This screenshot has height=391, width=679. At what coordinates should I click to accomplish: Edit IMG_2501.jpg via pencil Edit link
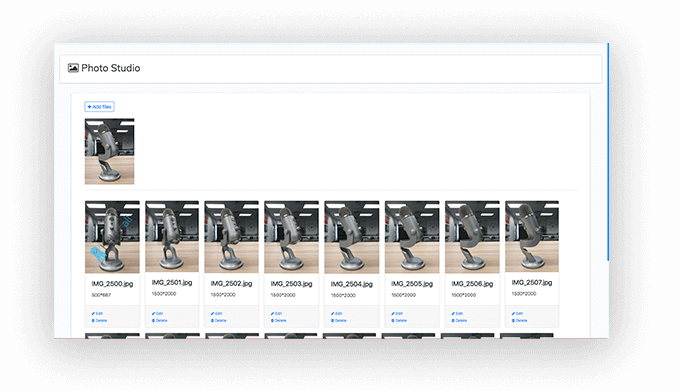click(x=157, y=313)
